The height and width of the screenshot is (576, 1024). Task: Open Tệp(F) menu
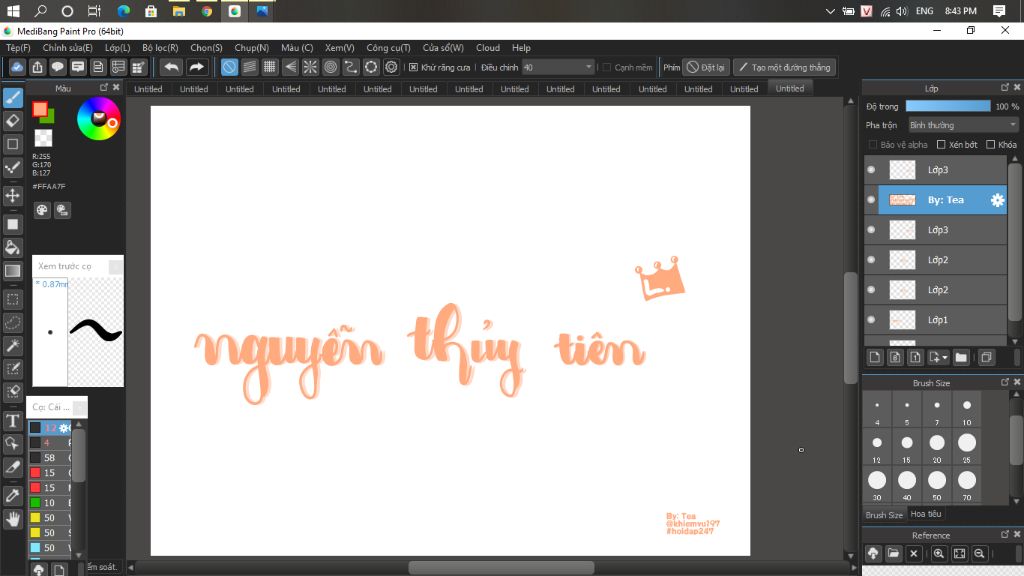click(x=18, y=48)
